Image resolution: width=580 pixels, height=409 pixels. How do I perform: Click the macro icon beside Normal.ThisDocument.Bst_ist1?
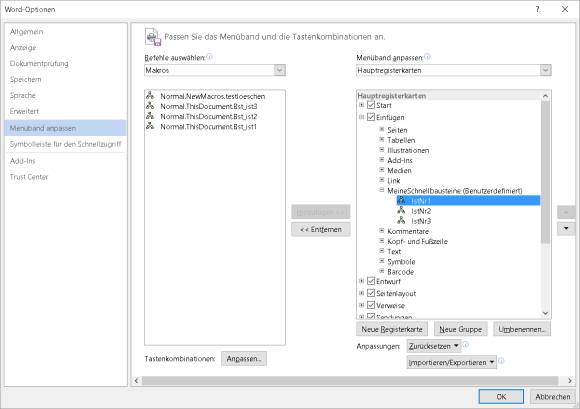click(x=150, y=126)
